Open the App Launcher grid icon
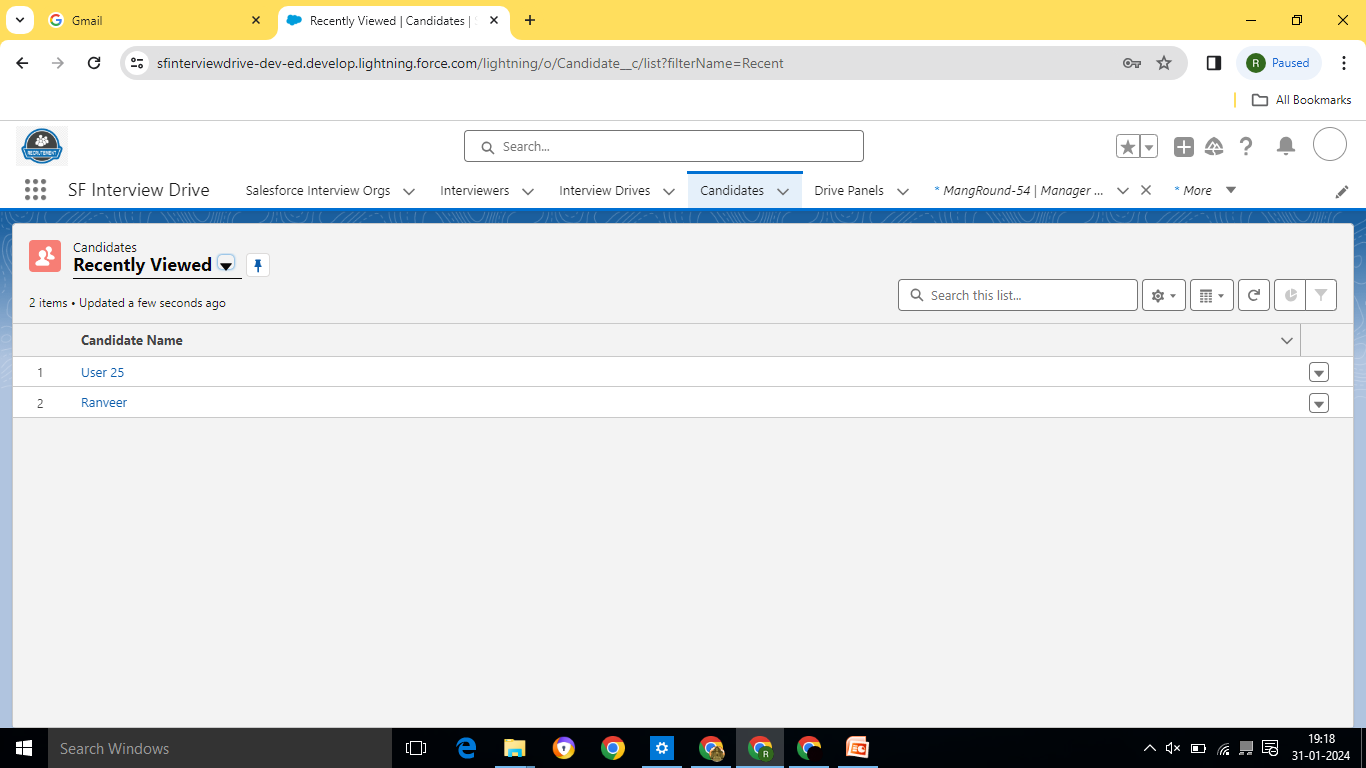This screenshot has height=768, width=1366. 35,190
